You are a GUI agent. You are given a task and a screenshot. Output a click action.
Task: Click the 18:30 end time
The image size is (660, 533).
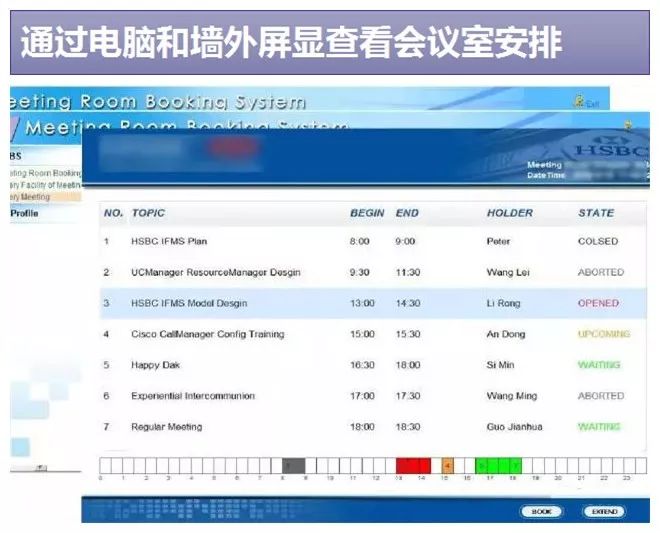(x=407, y=427)
